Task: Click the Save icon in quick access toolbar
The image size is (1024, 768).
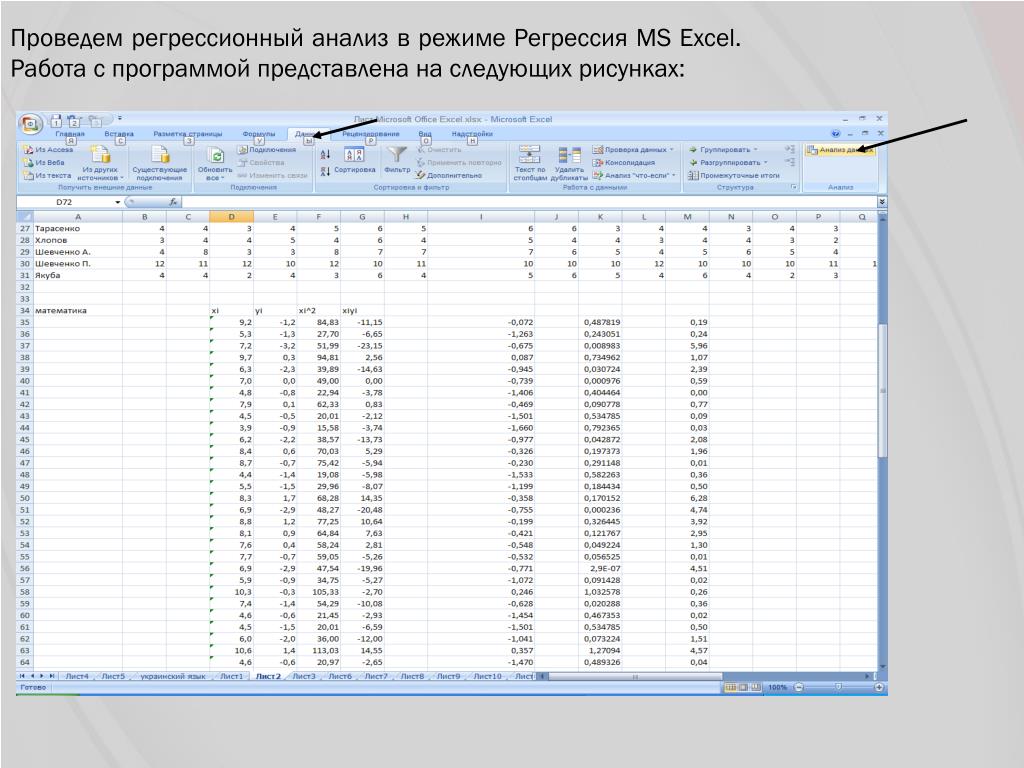Action: coord(57,121)
